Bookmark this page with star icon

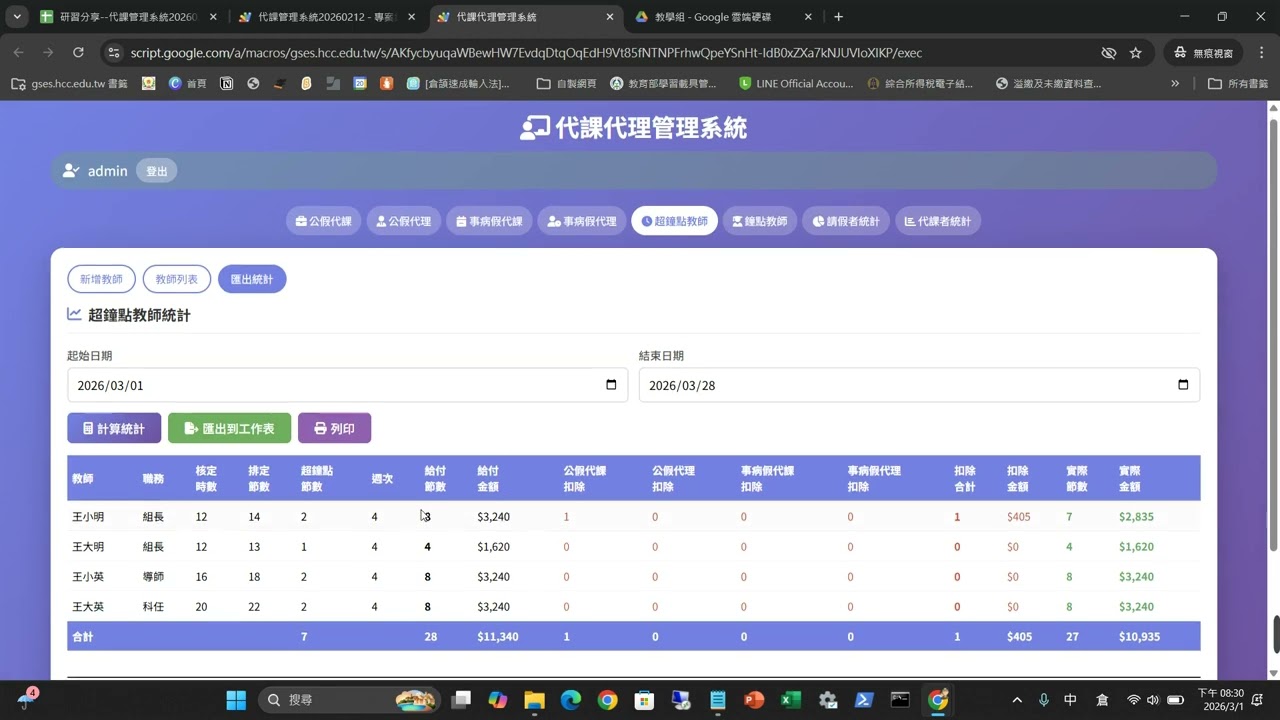pos(1135,53)
